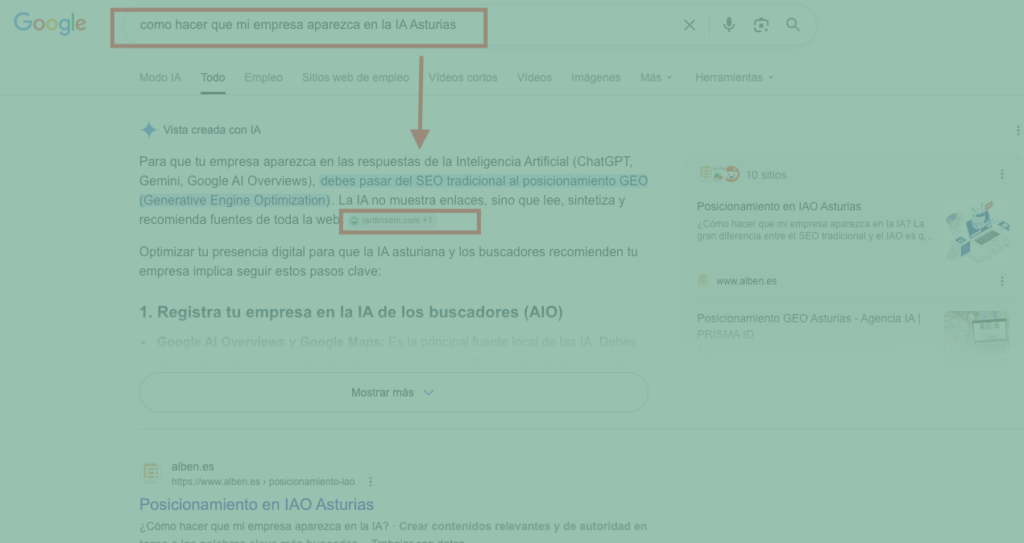Screen dimensions: 1024x543
Task: Click the favicon next to www.alben.es in sources
Action: (703, 280)
